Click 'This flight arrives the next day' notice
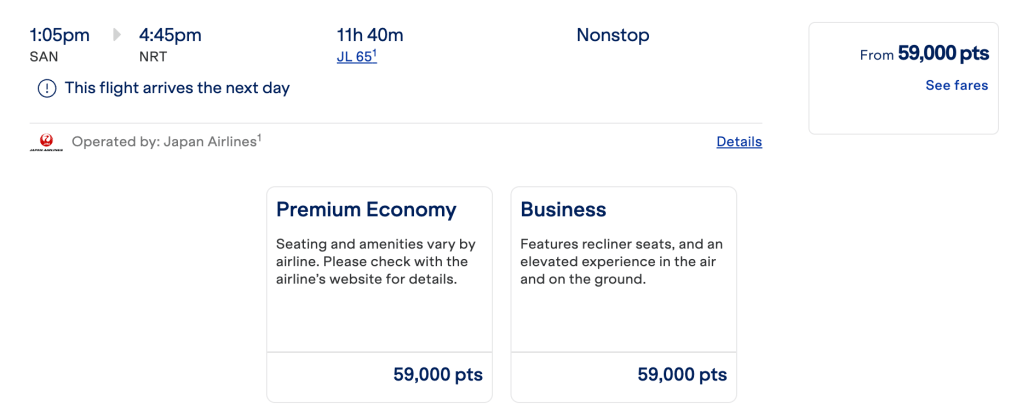The image size is (1022, 414). point(177,88)
